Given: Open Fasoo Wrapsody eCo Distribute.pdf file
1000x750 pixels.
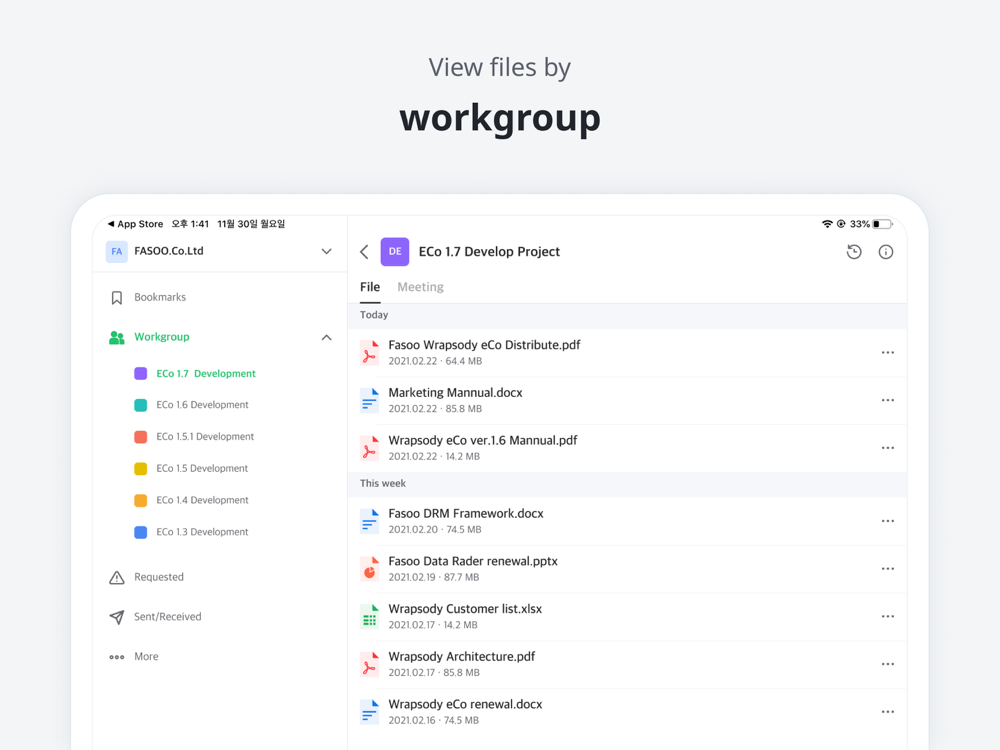Looking at the screenshot, I should click(x=627, y=353).
